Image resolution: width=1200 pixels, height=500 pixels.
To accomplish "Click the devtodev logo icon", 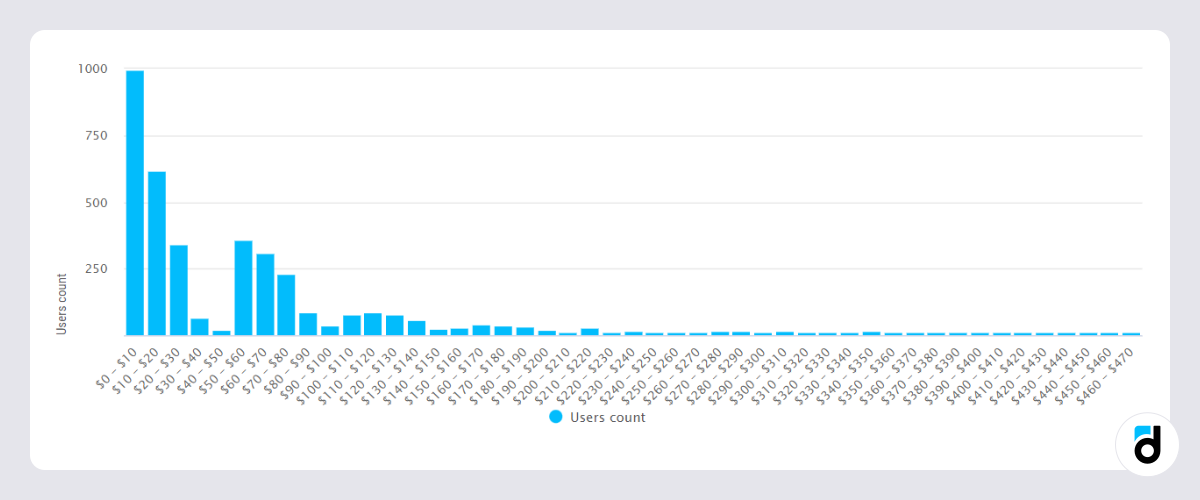I will 1147,444.
